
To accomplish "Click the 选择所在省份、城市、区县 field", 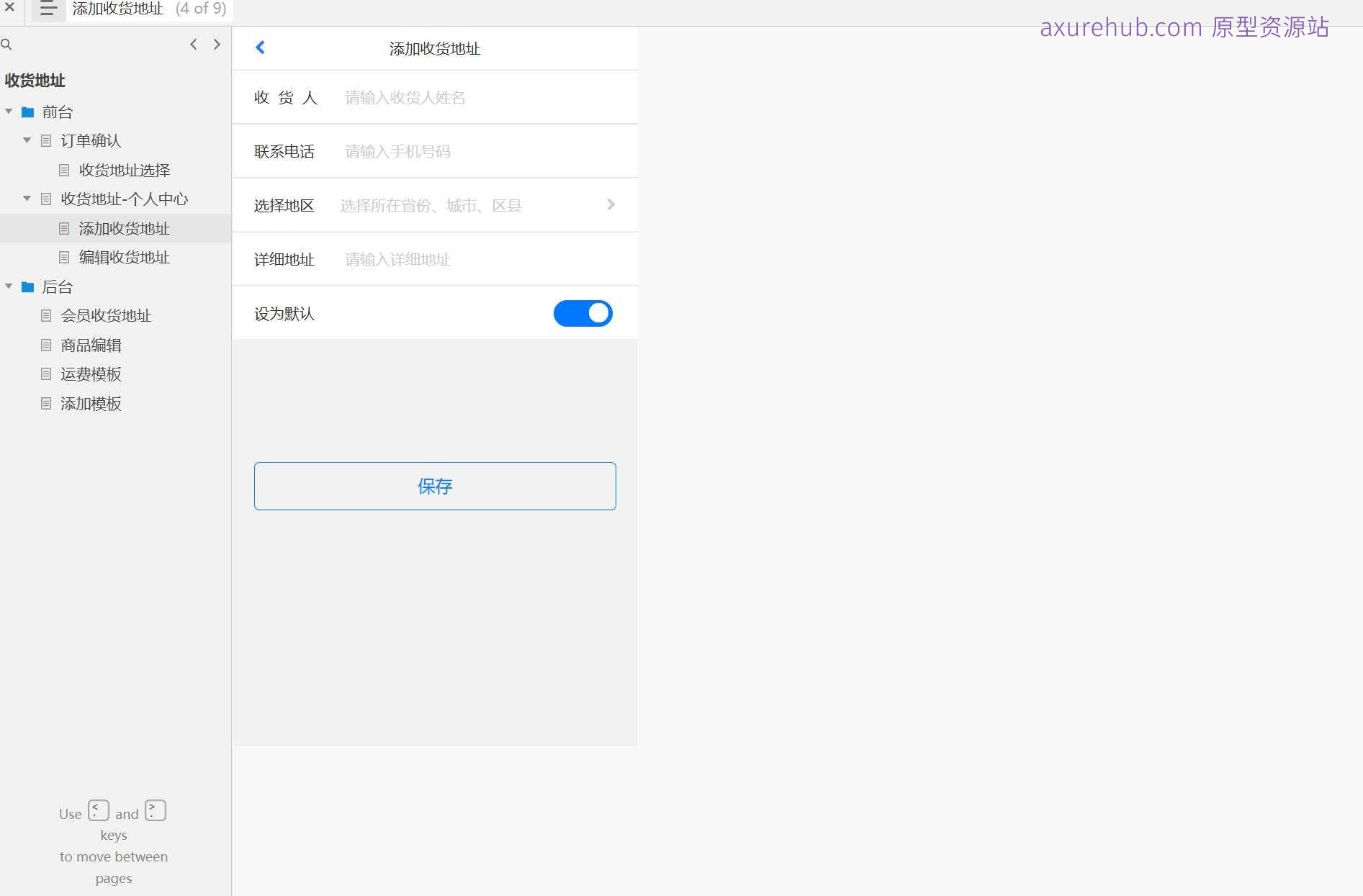I will point(431,205).
